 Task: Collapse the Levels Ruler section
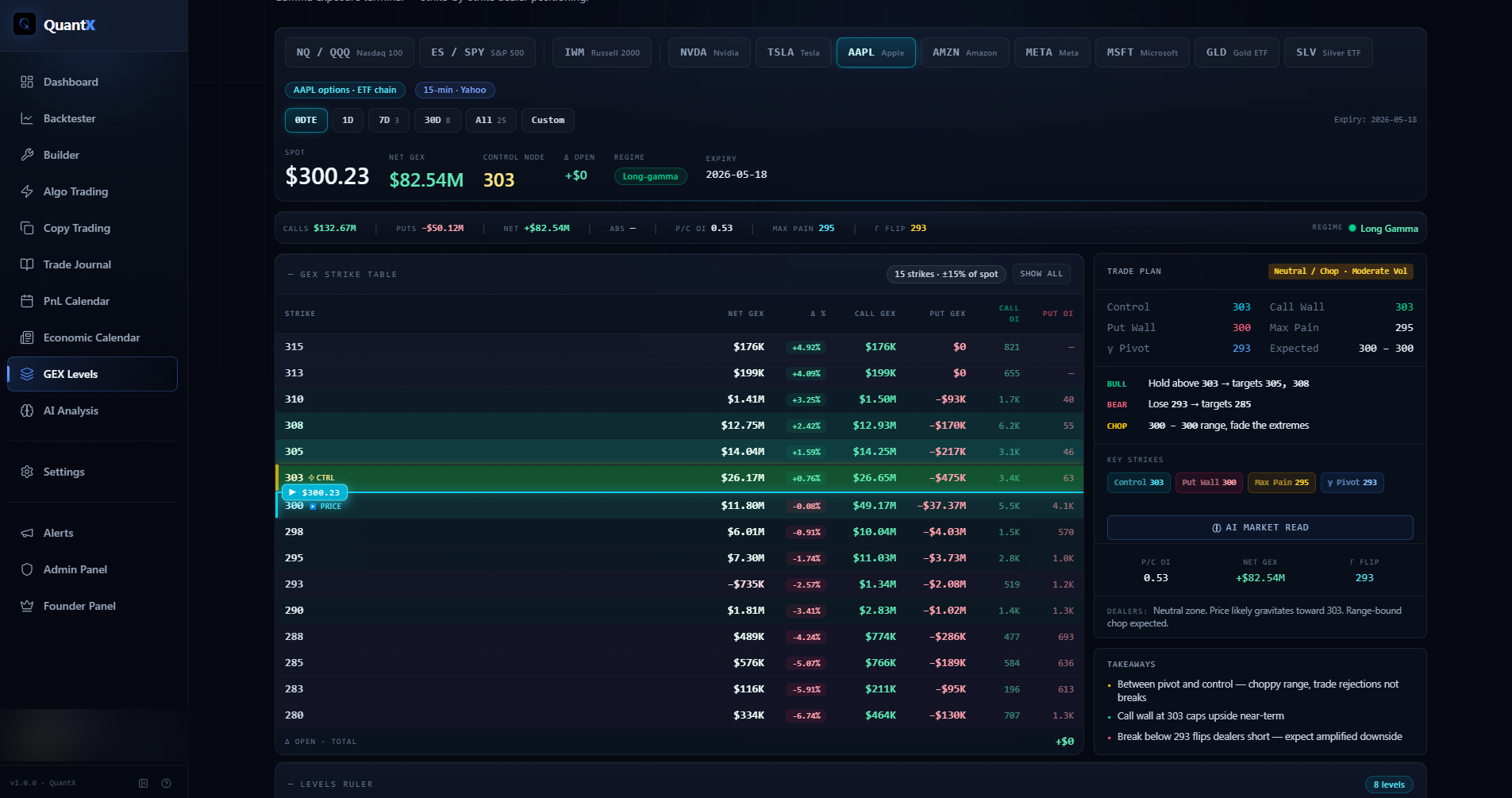pyautogui.click(x=290, y=785)
